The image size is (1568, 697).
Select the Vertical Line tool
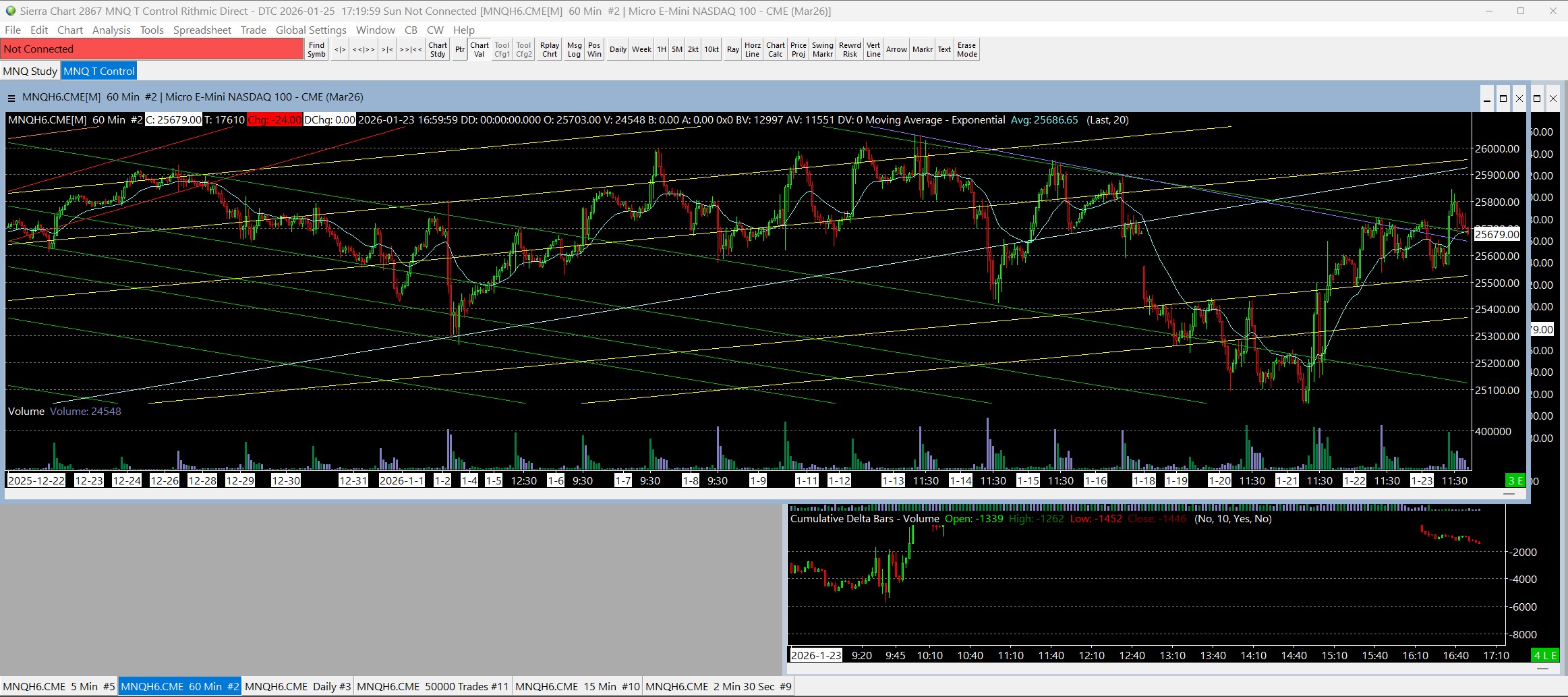[x=873, y=49]
